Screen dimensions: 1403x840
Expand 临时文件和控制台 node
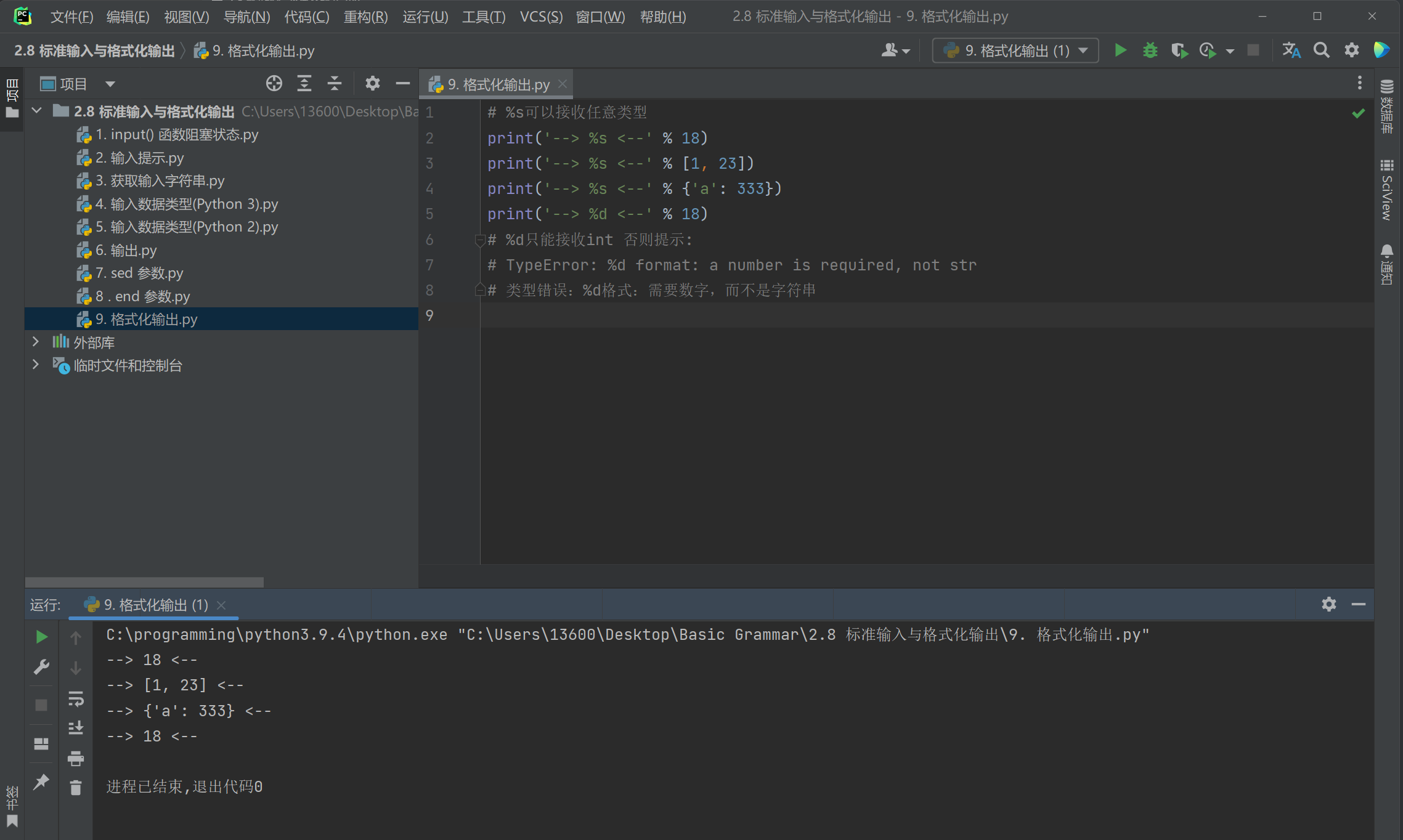(x=36, y=365)
